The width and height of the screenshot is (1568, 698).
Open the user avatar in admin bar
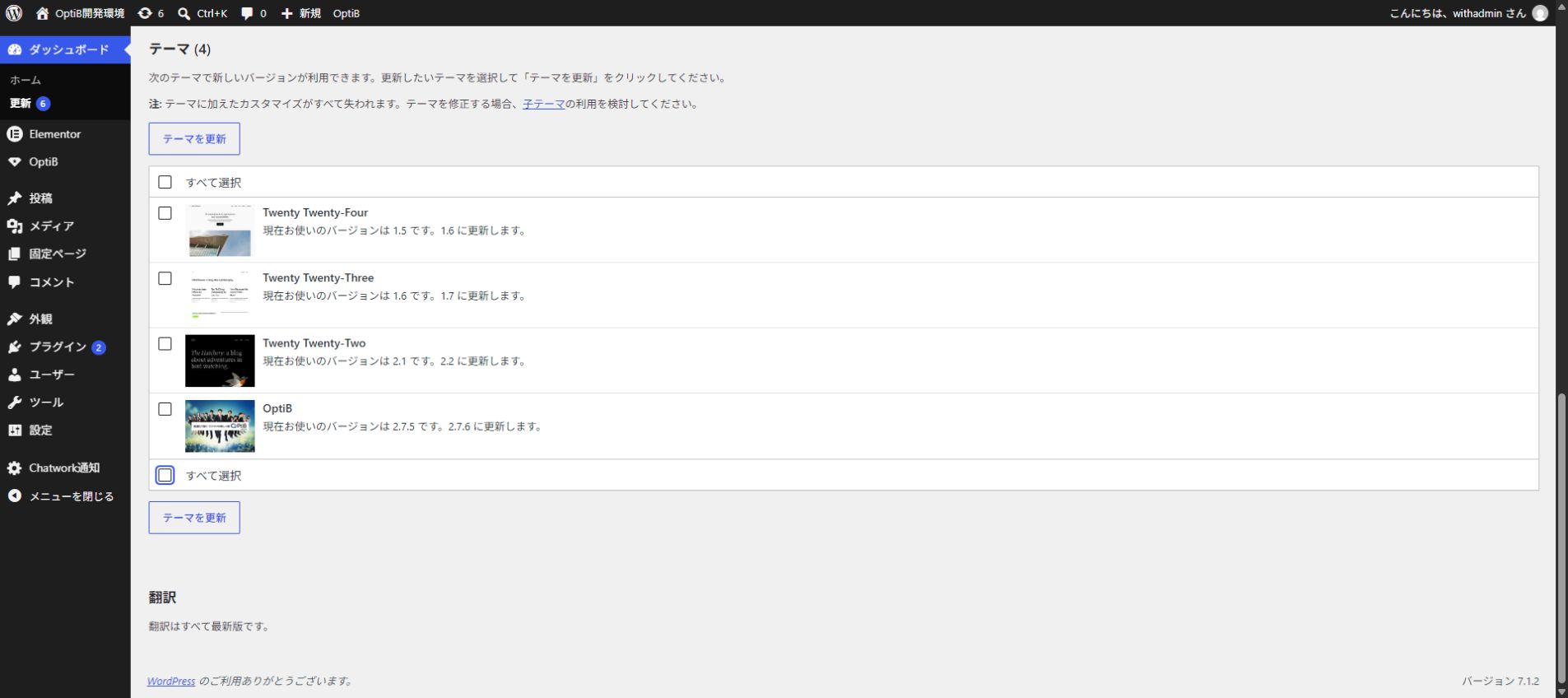(1540, 13)
